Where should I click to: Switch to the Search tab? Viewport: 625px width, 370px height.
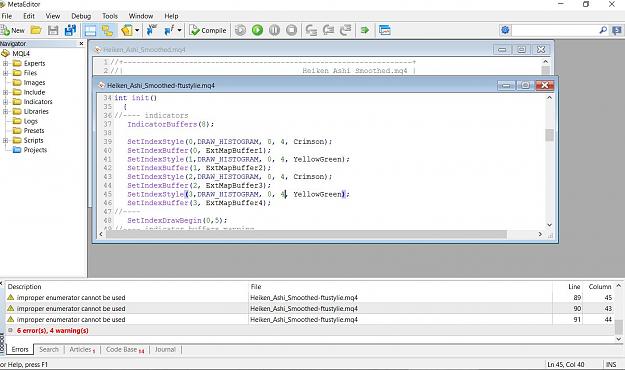coord(49,350)
